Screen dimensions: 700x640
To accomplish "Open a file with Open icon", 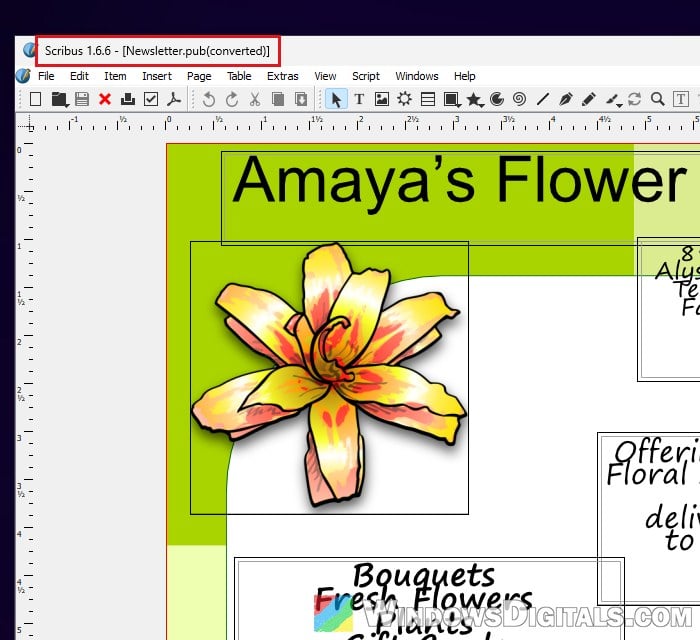I will [59, 99].
